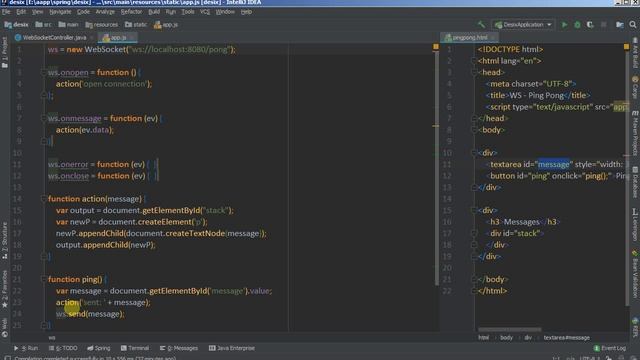Open the Build menu
The image size is (640, 360).
(154, 12)
